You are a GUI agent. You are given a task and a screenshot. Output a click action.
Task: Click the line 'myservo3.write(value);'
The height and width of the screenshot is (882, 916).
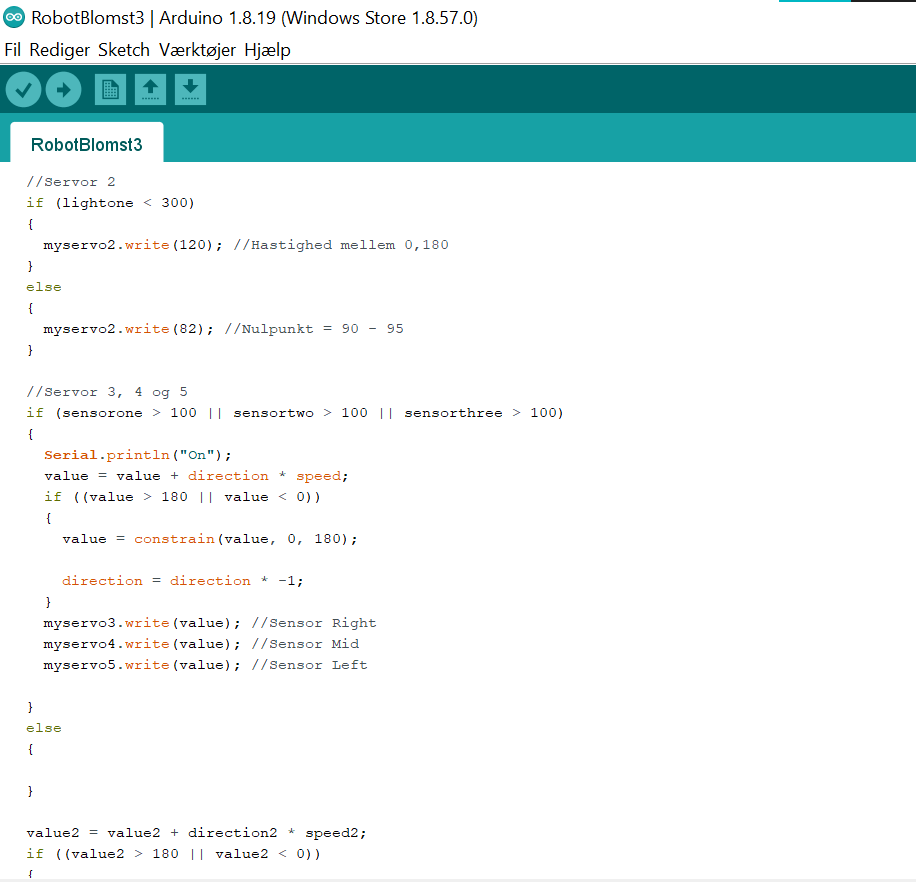point(142,623)
